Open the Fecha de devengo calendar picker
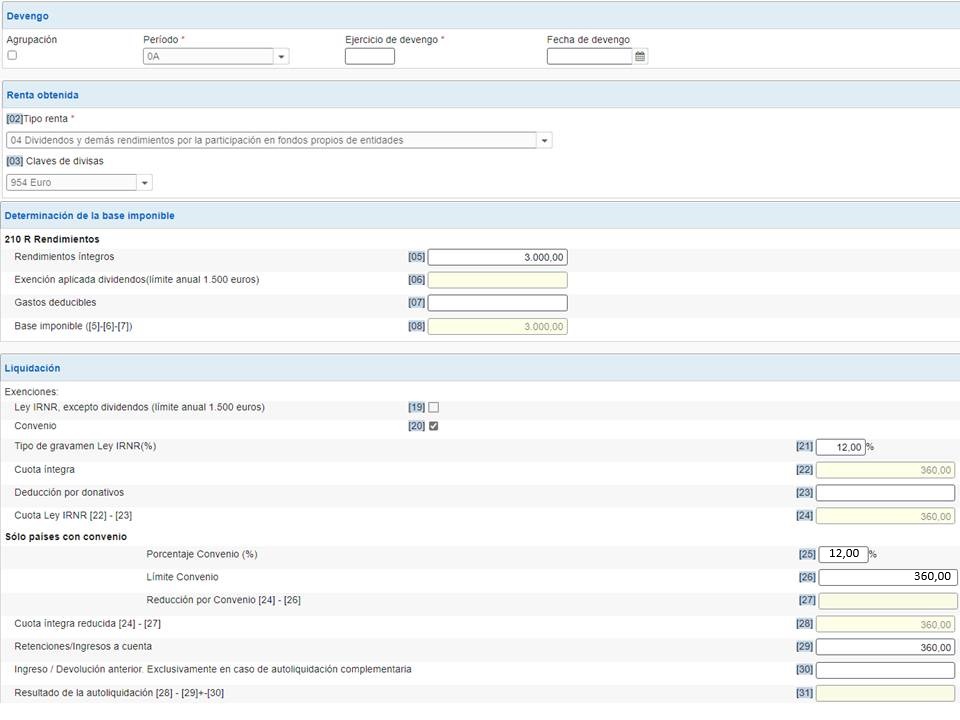The height and width of the screenshot is (720, 960). click(x=640, y=56)
